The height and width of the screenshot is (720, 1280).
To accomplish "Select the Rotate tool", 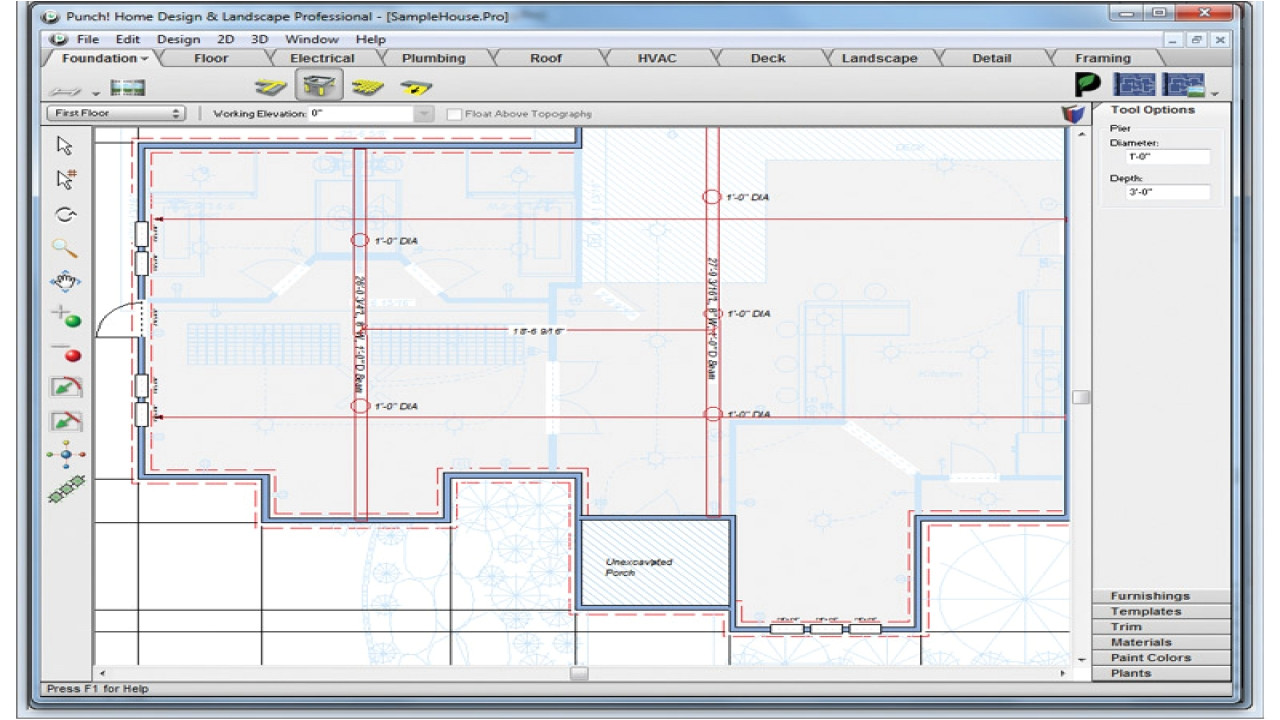I will click(63, 213).
